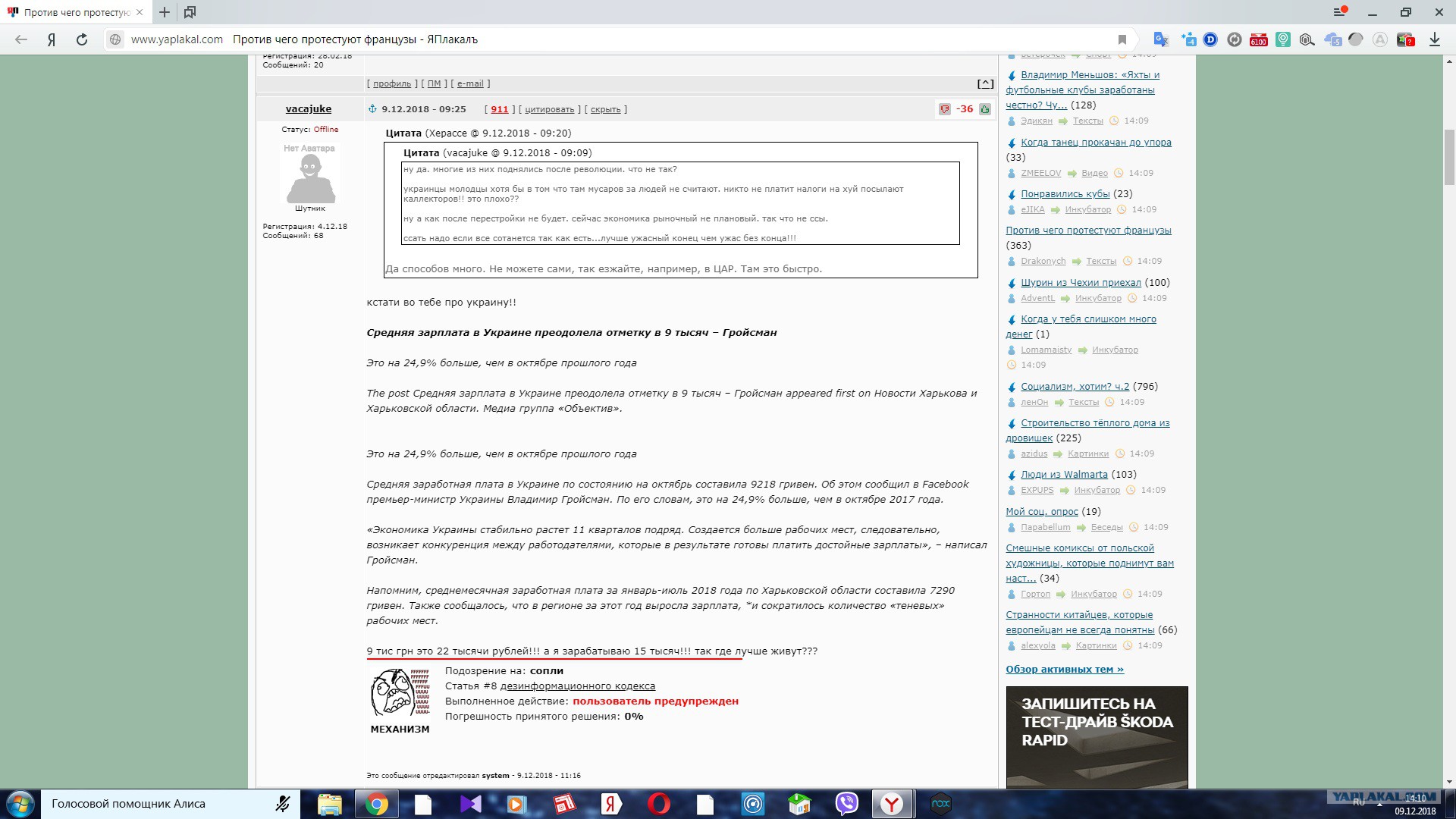This screenshot has width=1456, height=819.
Task: Open the hexagon magnifier extension
Action: click(x=1307, y=39)
